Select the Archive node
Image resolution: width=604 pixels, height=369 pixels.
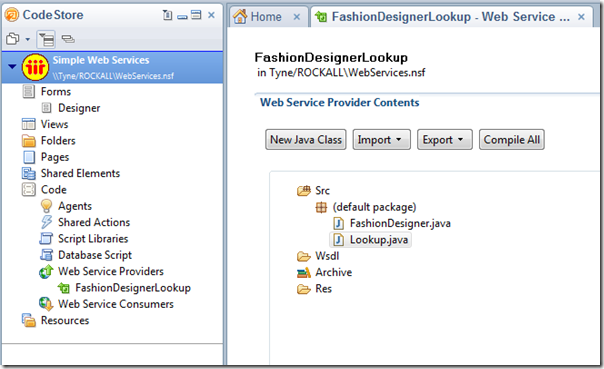tap(334, 272)
